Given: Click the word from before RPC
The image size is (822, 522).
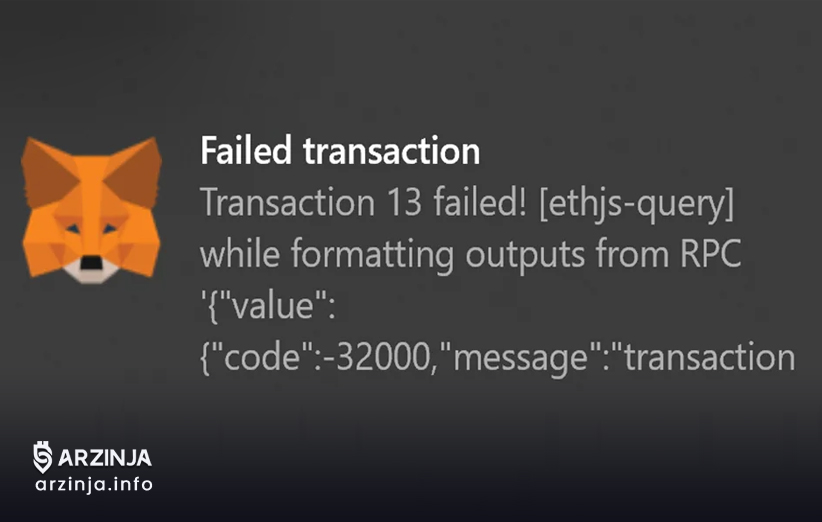Looking at the screenshot, I should coord(632,254).
